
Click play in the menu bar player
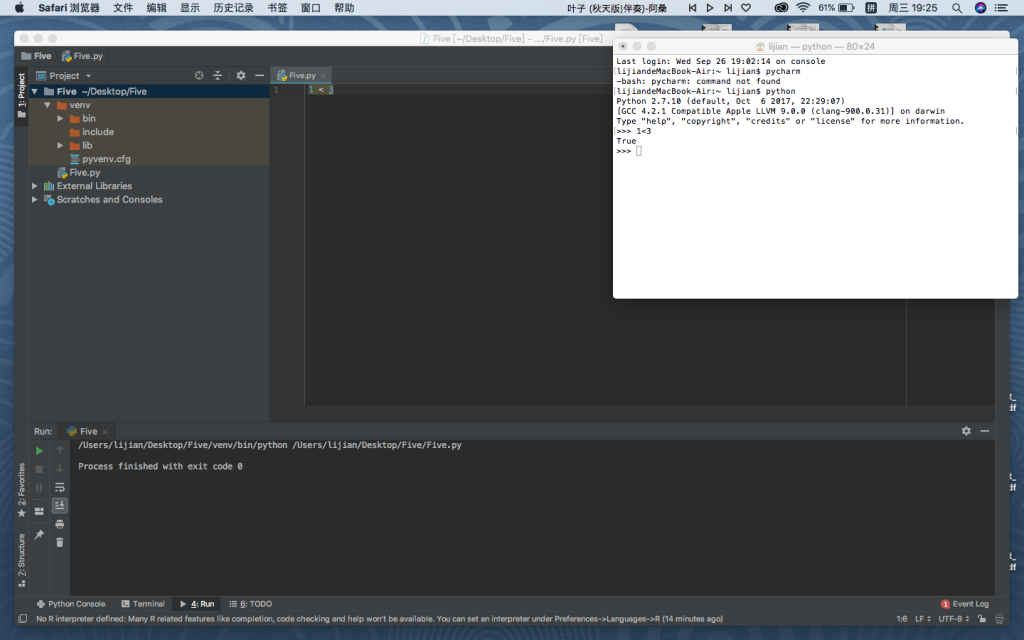(710, 8)
